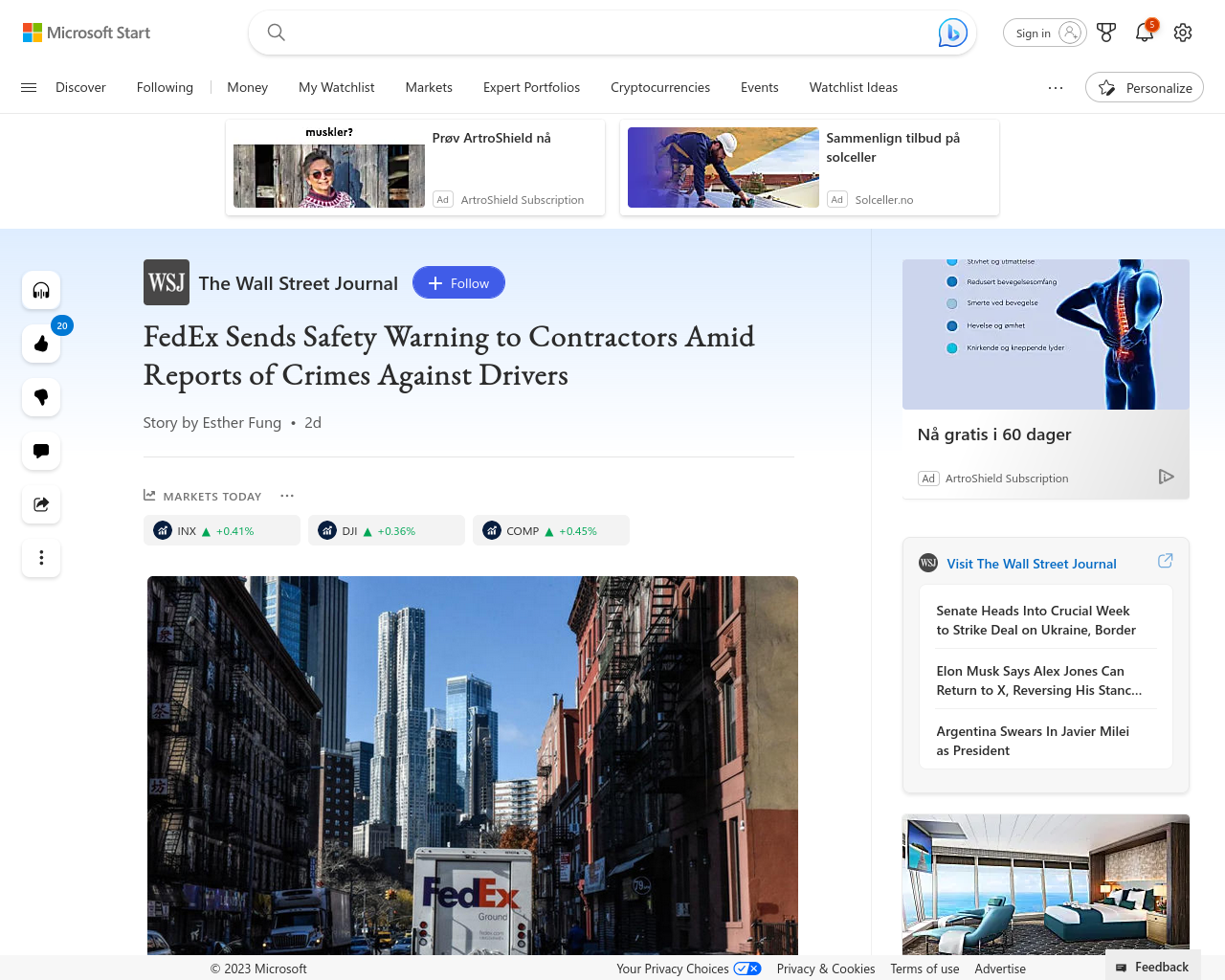
Task: Open COMP index chip
Action: tap(551, 530)
